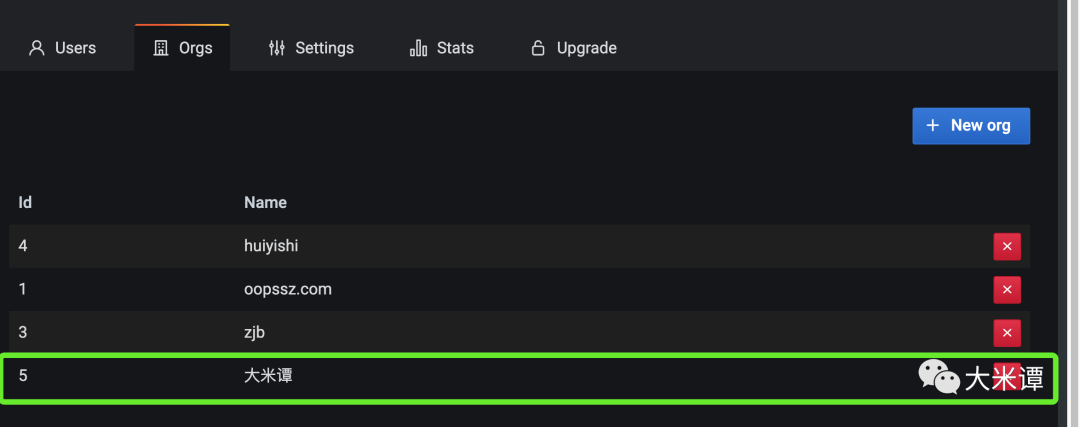Go to the Stats tab
This screenshot has width=1080, height=427.
(x=442, y=48)
